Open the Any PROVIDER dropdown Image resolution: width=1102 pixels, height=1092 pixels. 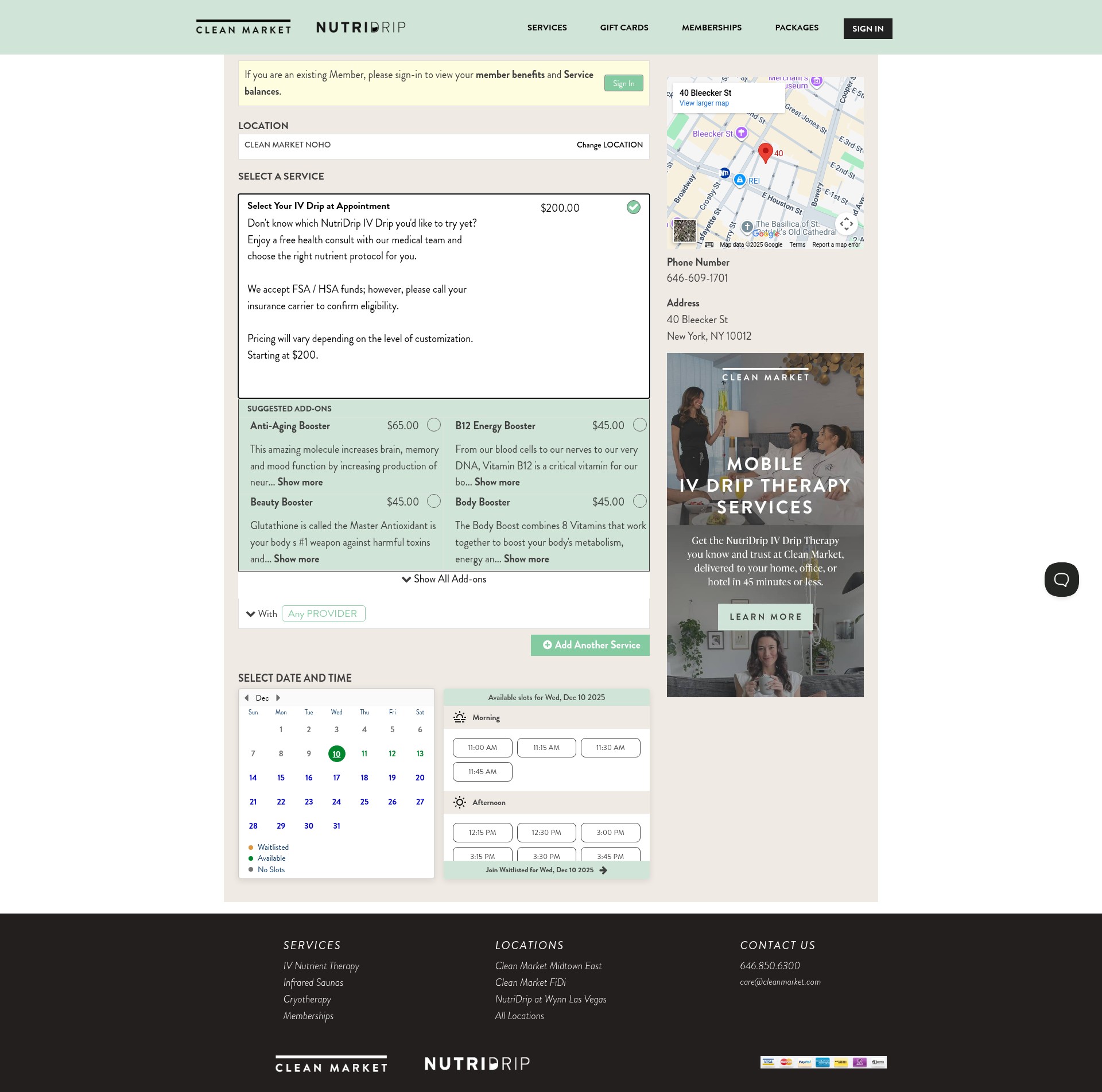coord(323,613)
